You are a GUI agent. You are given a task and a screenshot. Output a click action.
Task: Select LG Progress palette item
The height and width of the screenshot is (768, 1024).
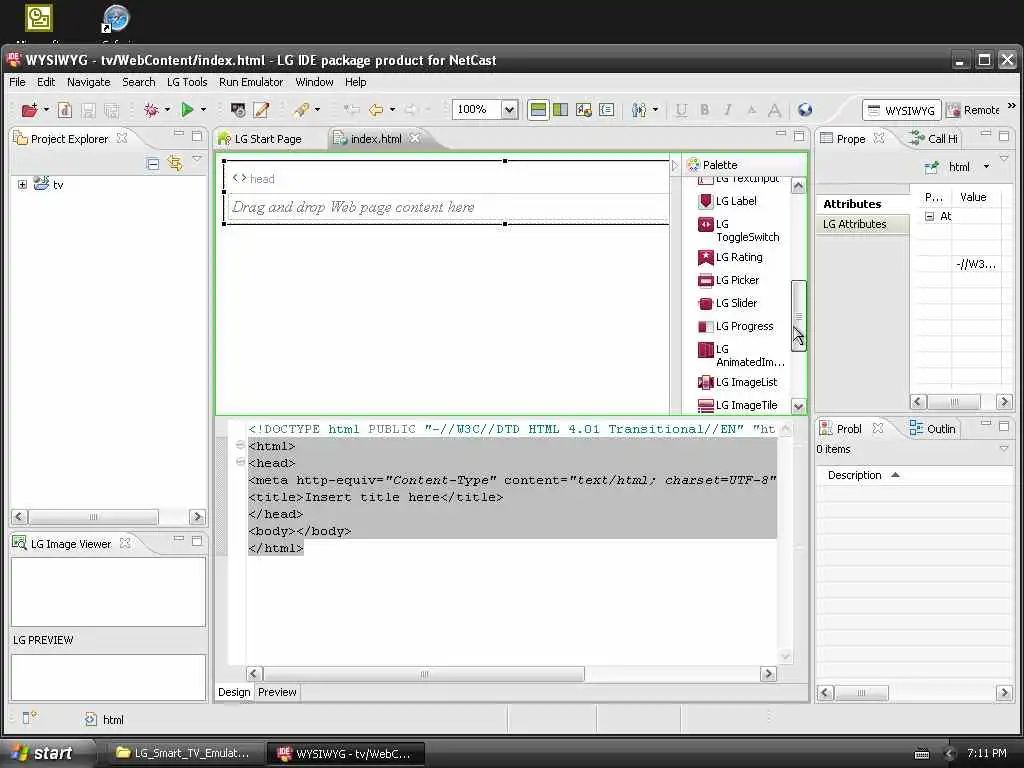[x=735, y=326]
